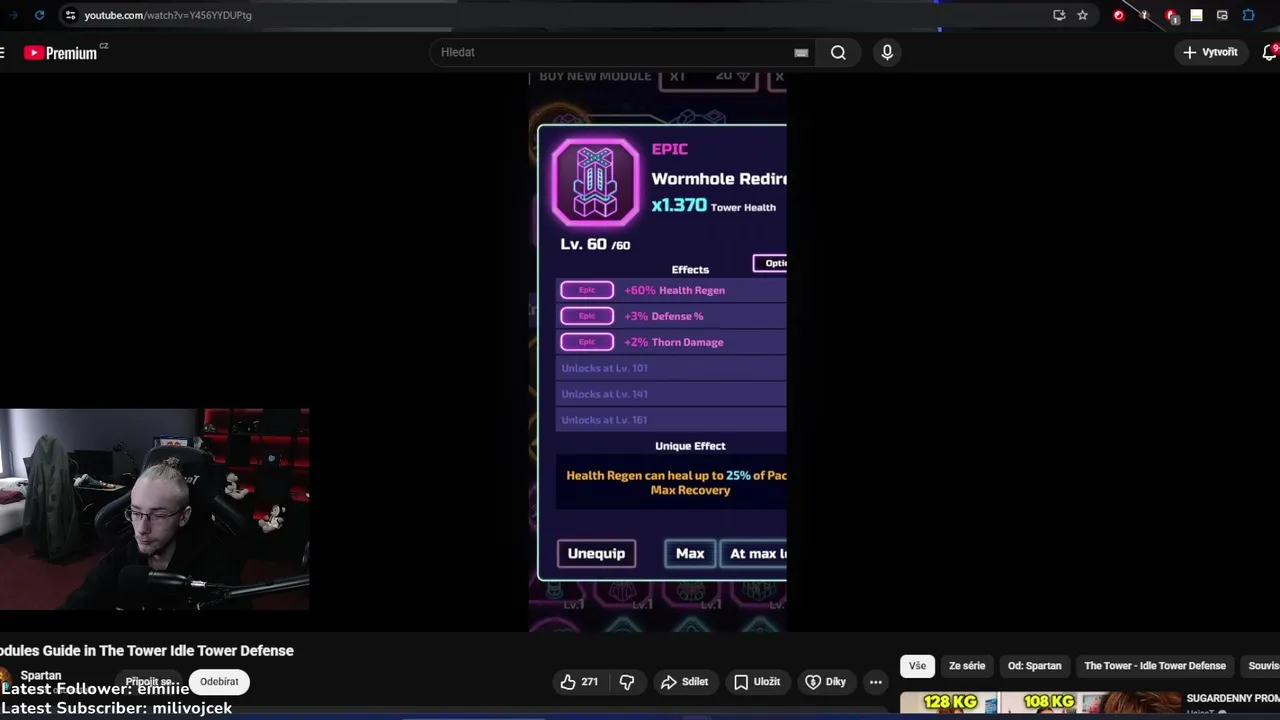Select the +60% Health Regen effect row
Screen dimensions: 1280x720
pos(671,290)
